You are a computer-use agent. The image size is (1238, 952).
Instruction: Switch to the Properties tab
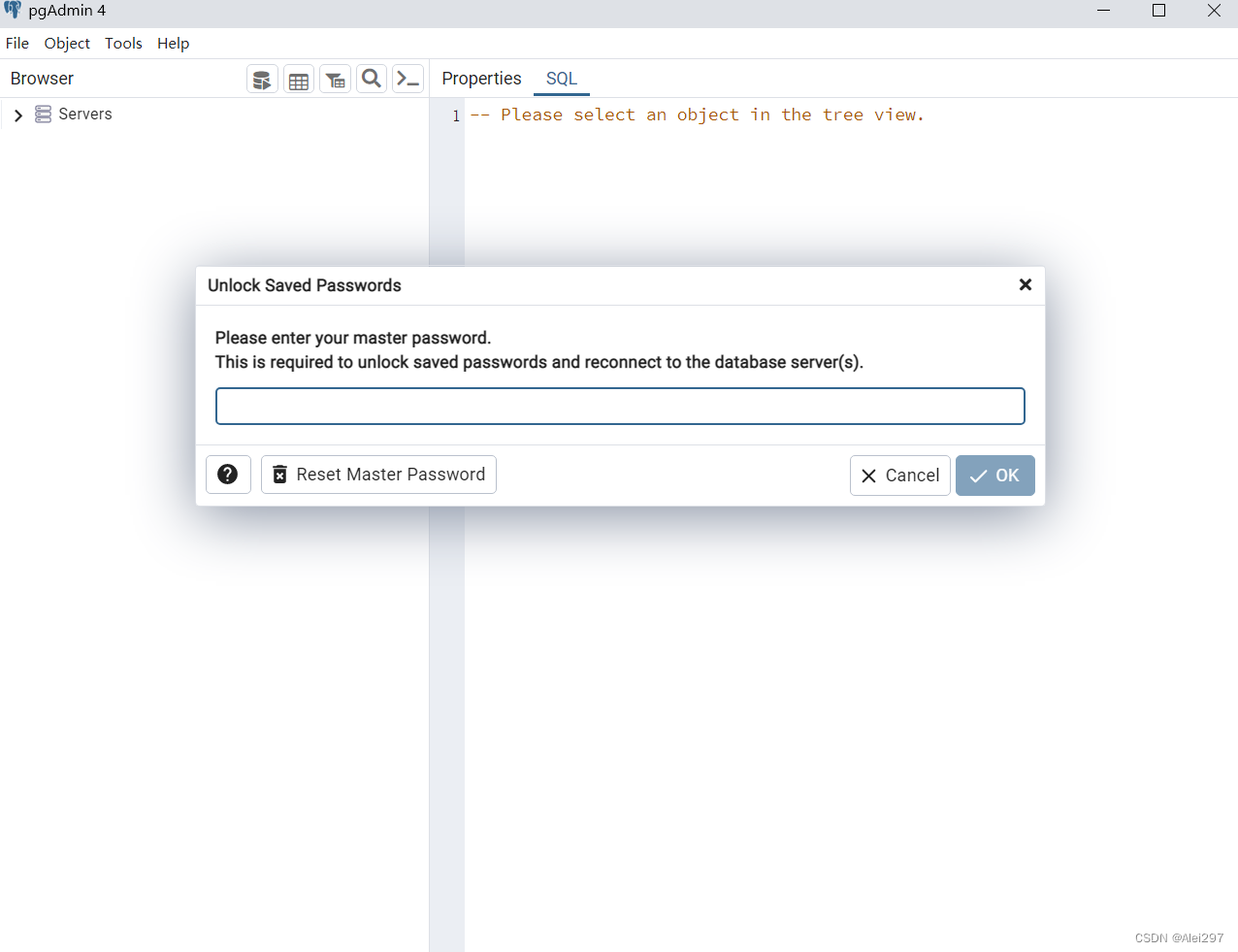pyautogui.click(x=481, y=79)
